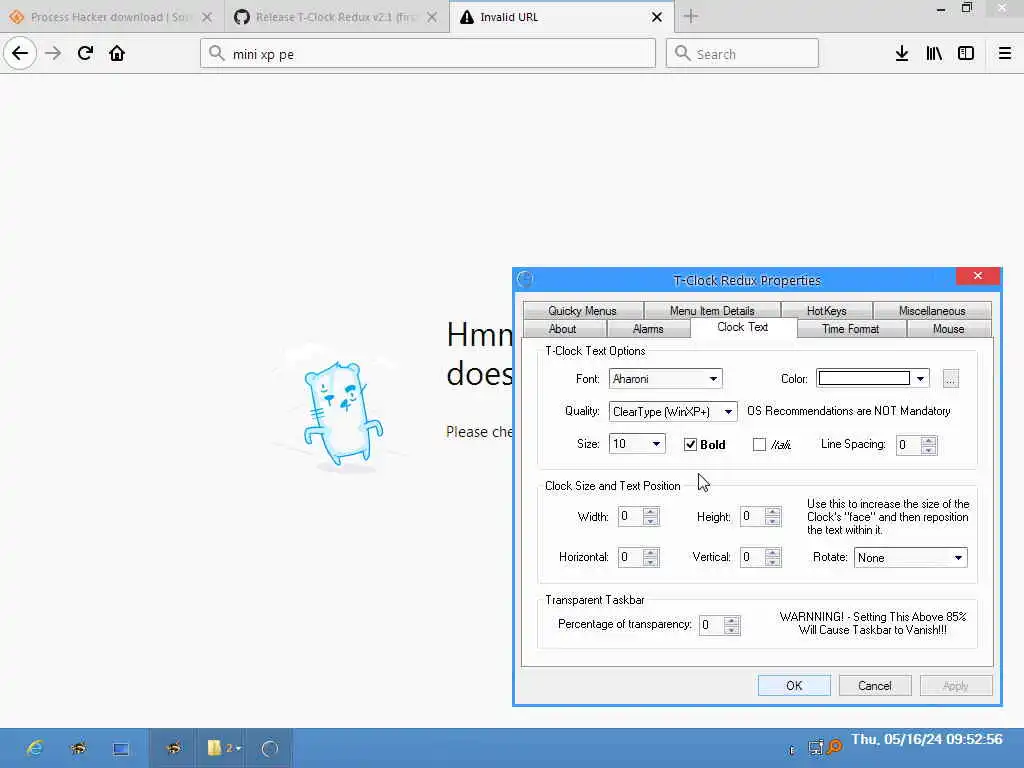Reload the page with the refresh icon
The width and height of the screenshot is (1024, 768).
tap(85, 54)
